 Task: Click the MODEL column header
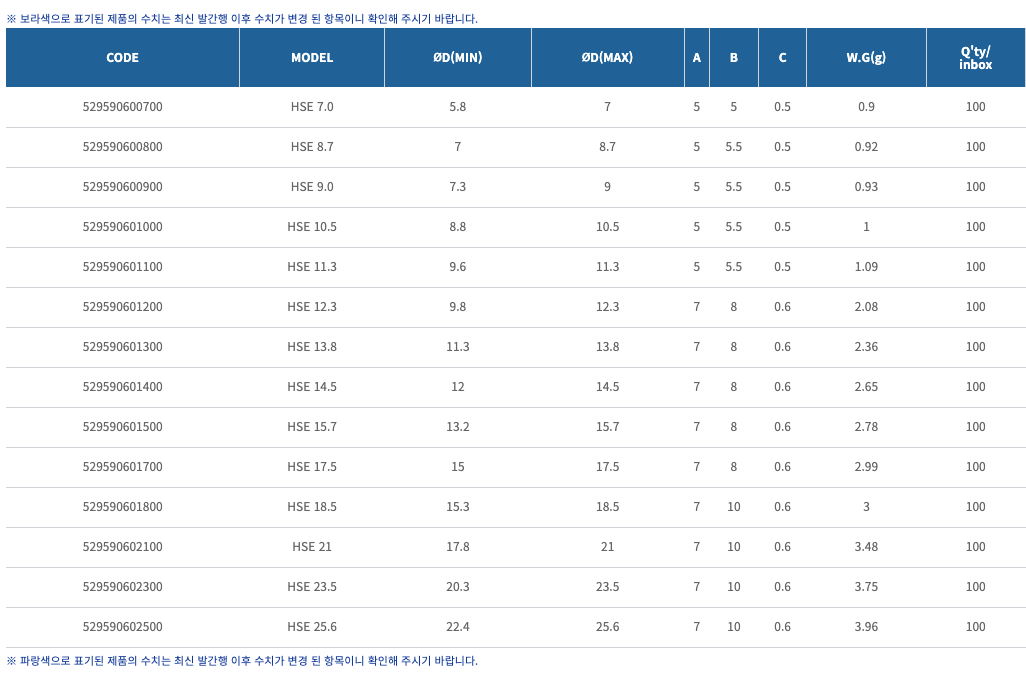(312, 58)
